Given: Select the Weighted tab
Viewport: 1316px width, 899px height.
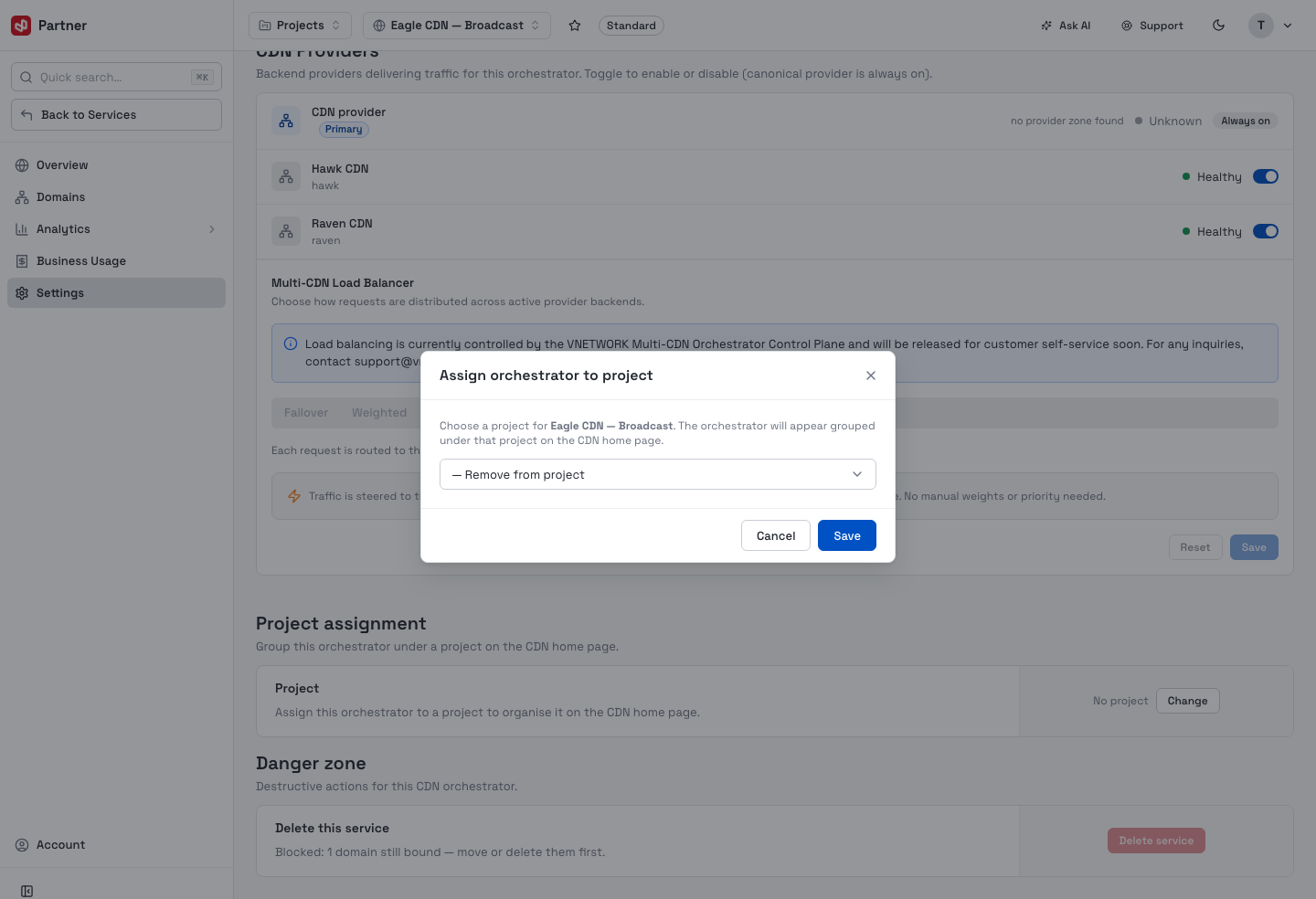Looking at the screenshot, I should coord(379,413).
